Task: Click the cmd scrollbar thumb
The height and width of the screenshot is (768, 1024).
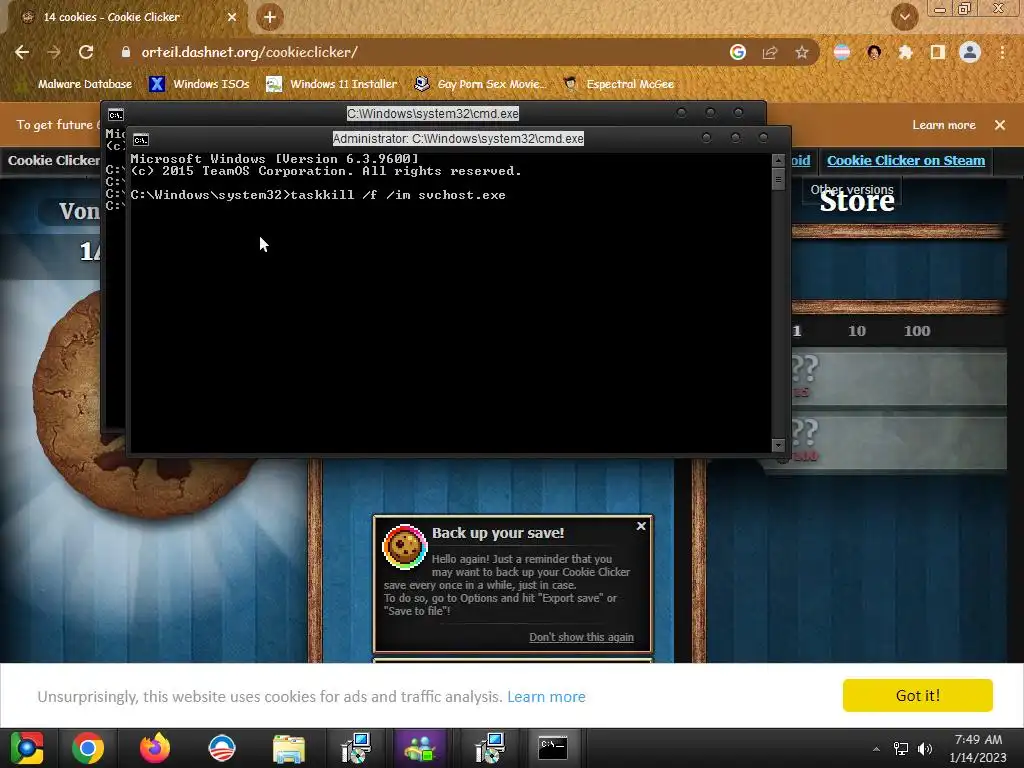Action: tap(778, 179)
